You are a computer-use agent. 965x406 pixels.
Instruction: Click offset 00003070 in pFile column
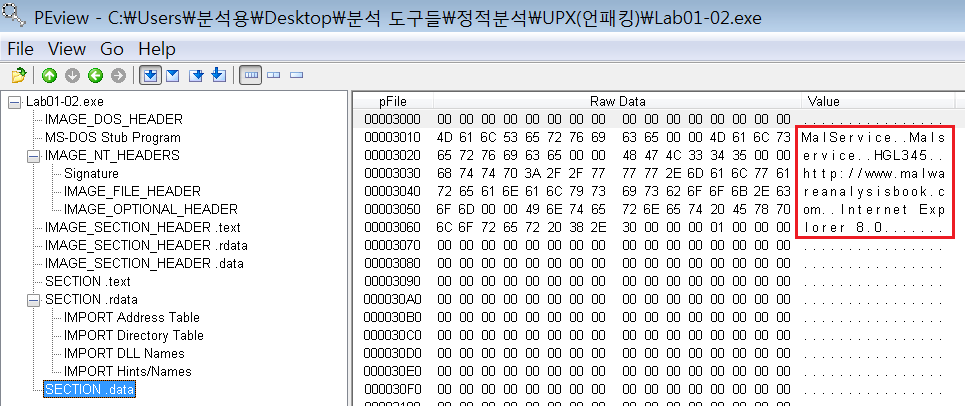click(393, 245)
